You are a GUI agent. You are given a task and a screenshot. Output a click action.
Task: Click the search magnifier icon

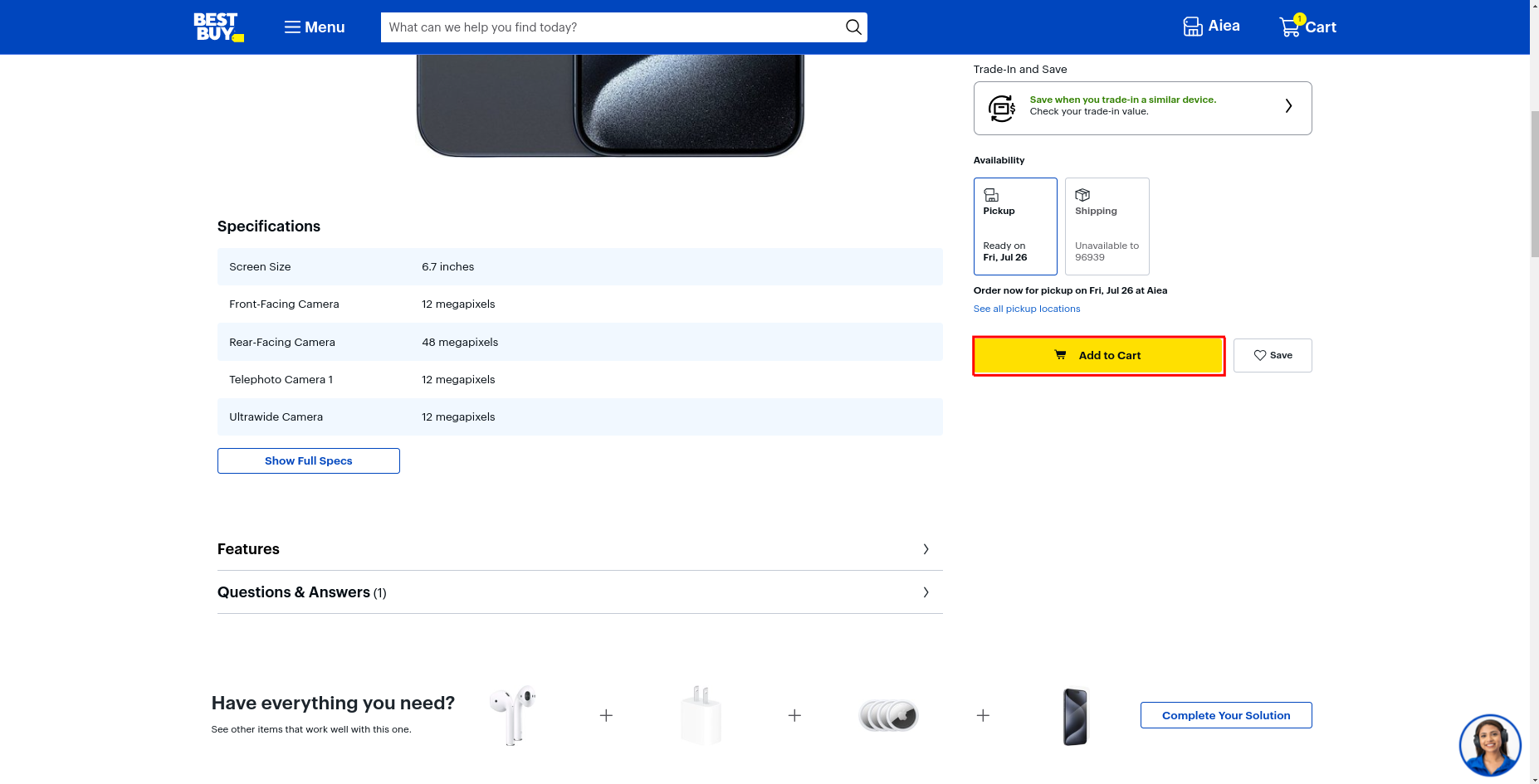pos(853,27)
